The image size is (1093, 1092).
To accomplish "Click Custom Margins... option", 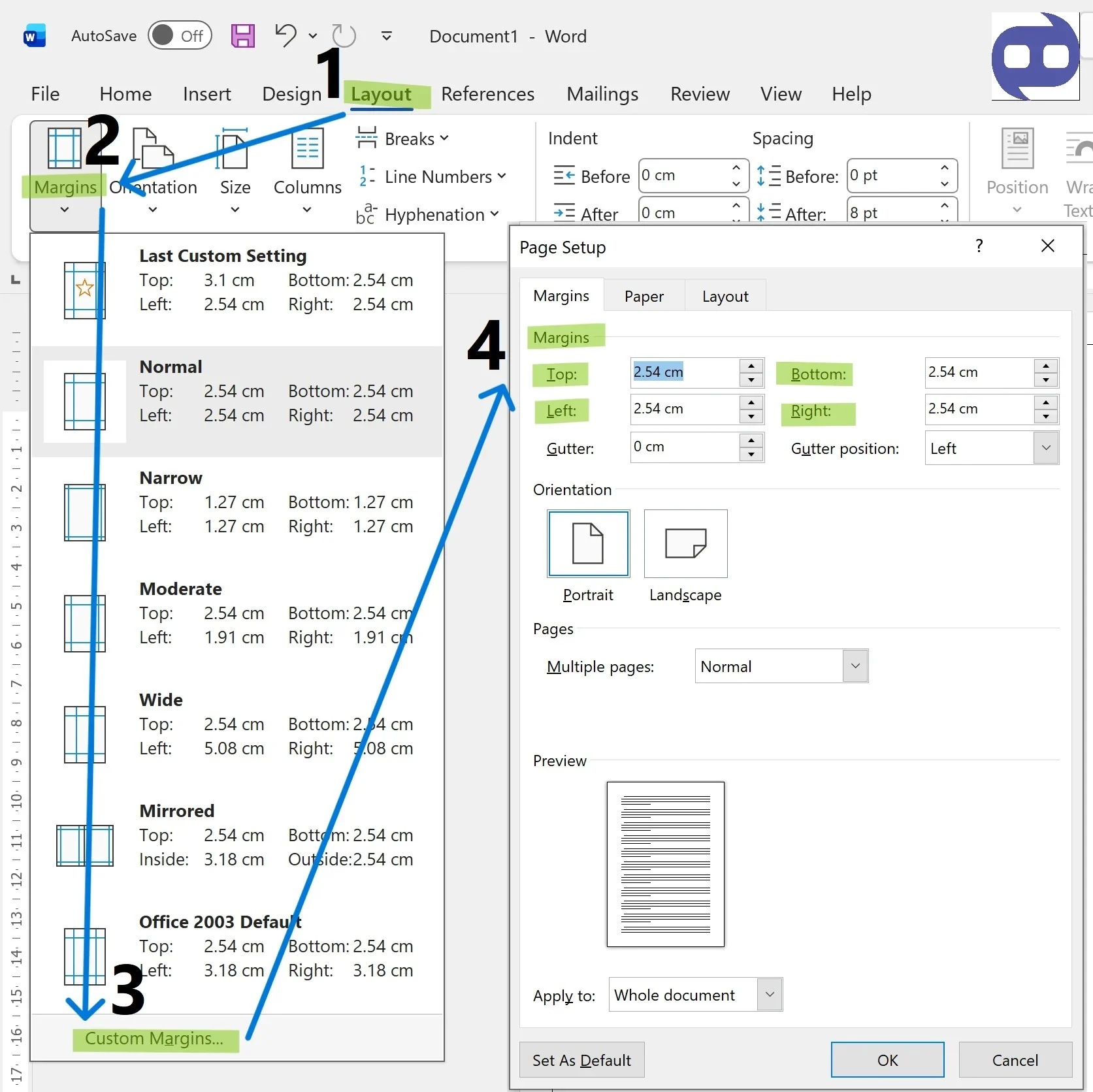I will pos(154,1038).
